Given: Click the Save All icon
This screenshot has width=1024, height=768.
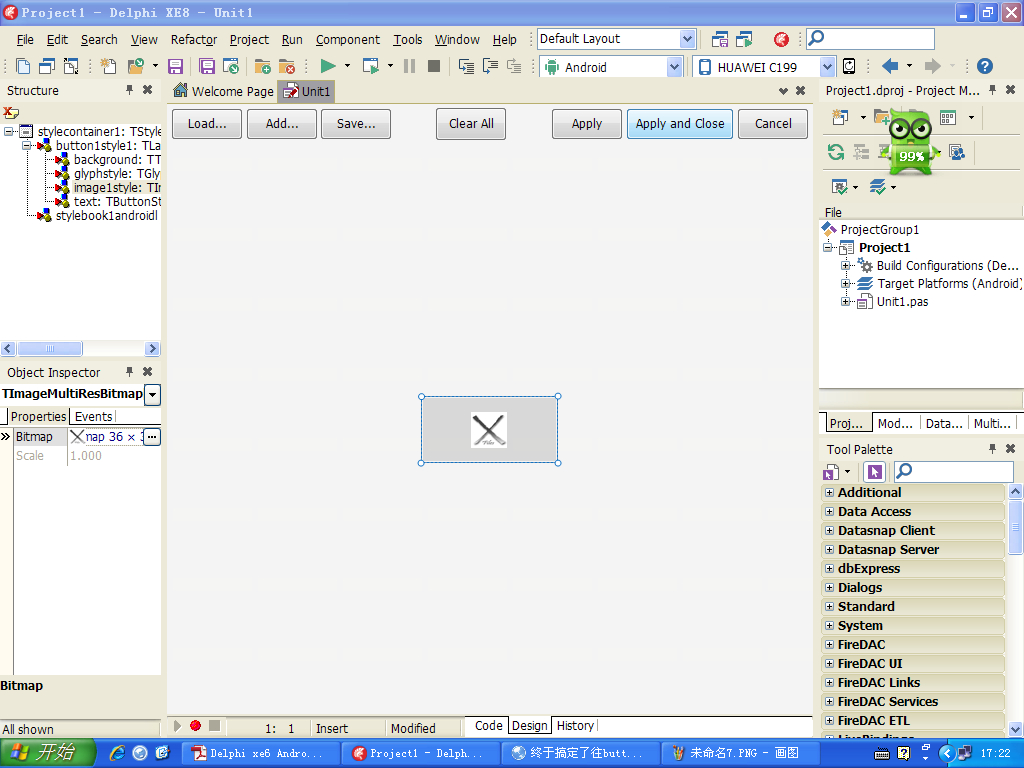Looking at the screenshot, I should click(x=207, y=66).
